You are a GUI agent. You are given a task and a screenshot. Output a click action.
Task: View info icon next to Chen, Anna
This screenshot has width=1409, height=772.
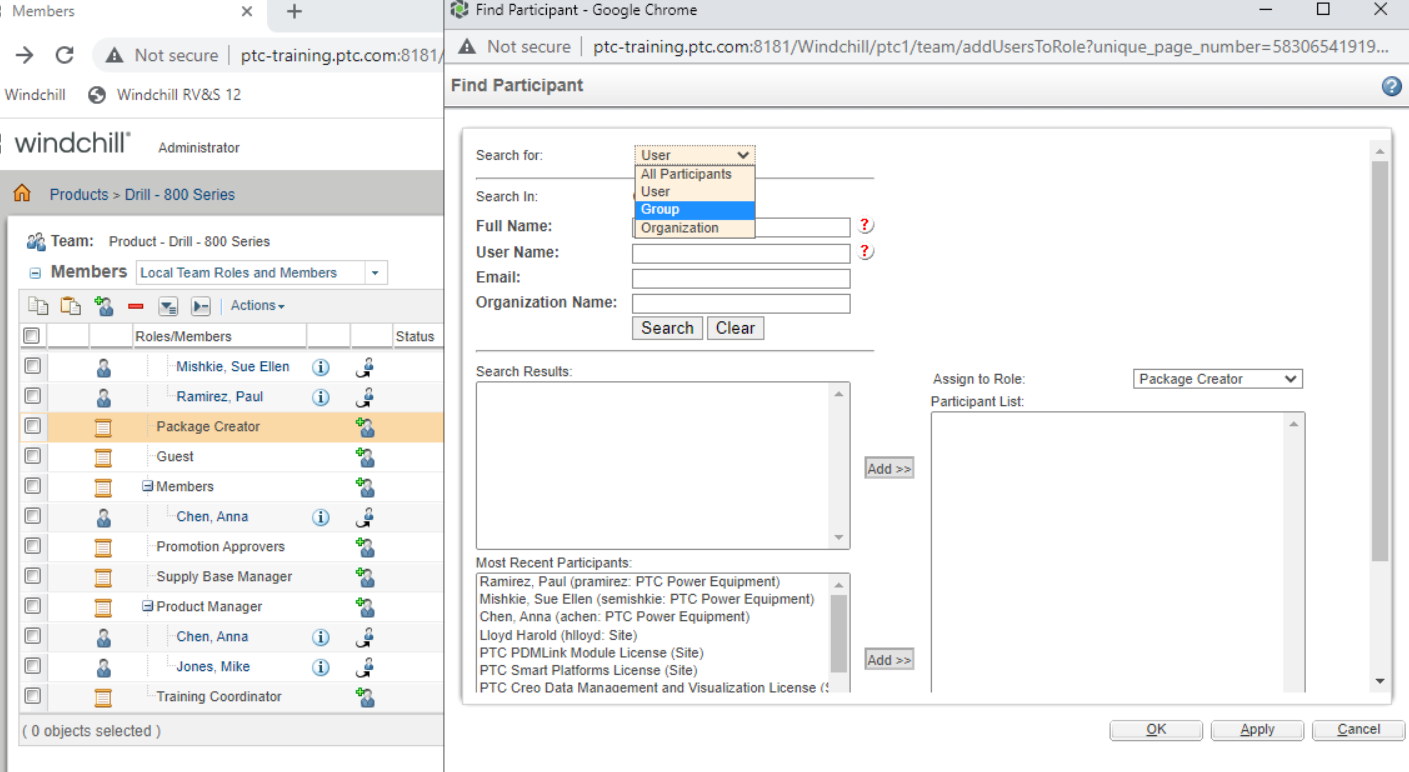click(320, 517)
